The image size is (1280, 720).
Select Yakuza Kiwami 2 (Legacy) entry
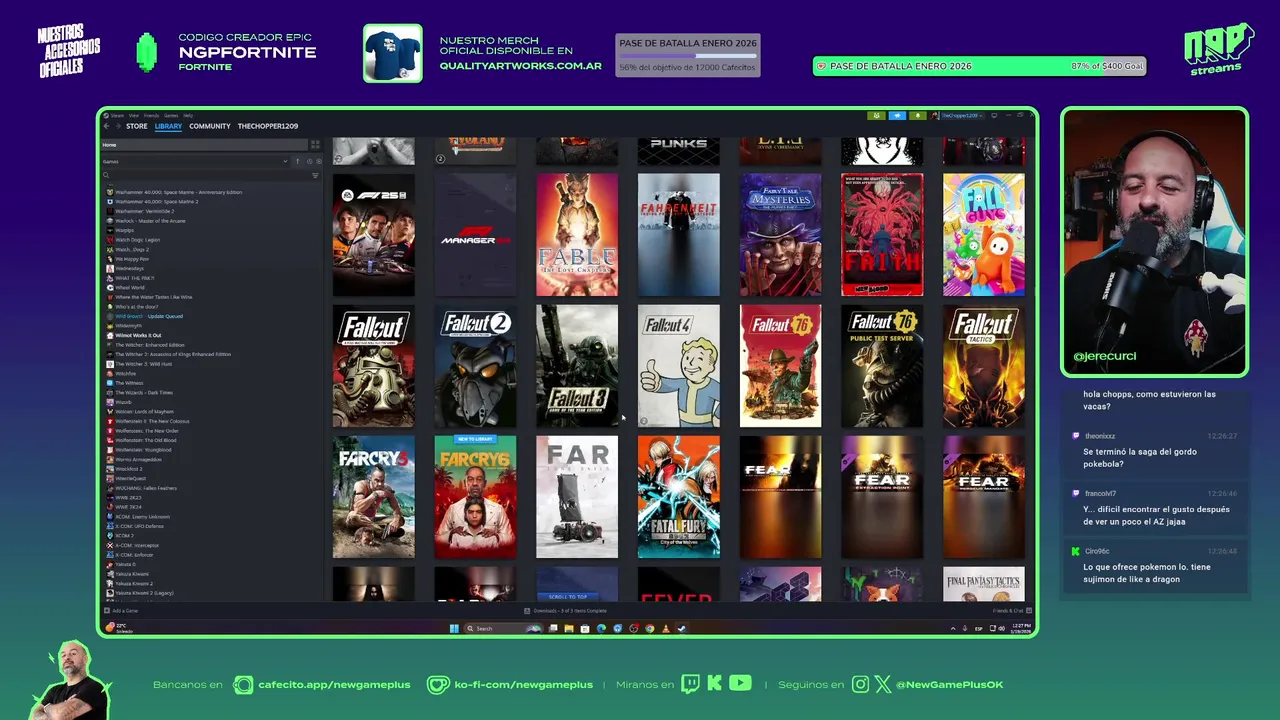point(144,593)
